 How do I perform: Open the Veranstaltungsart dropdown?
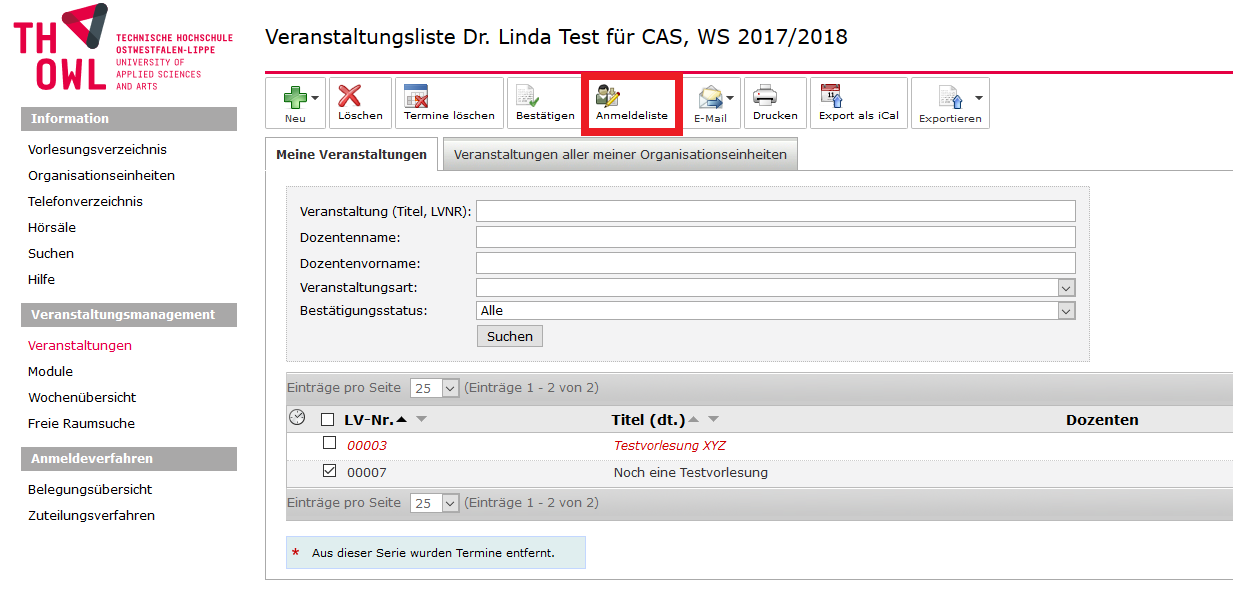coord(1065,288)
